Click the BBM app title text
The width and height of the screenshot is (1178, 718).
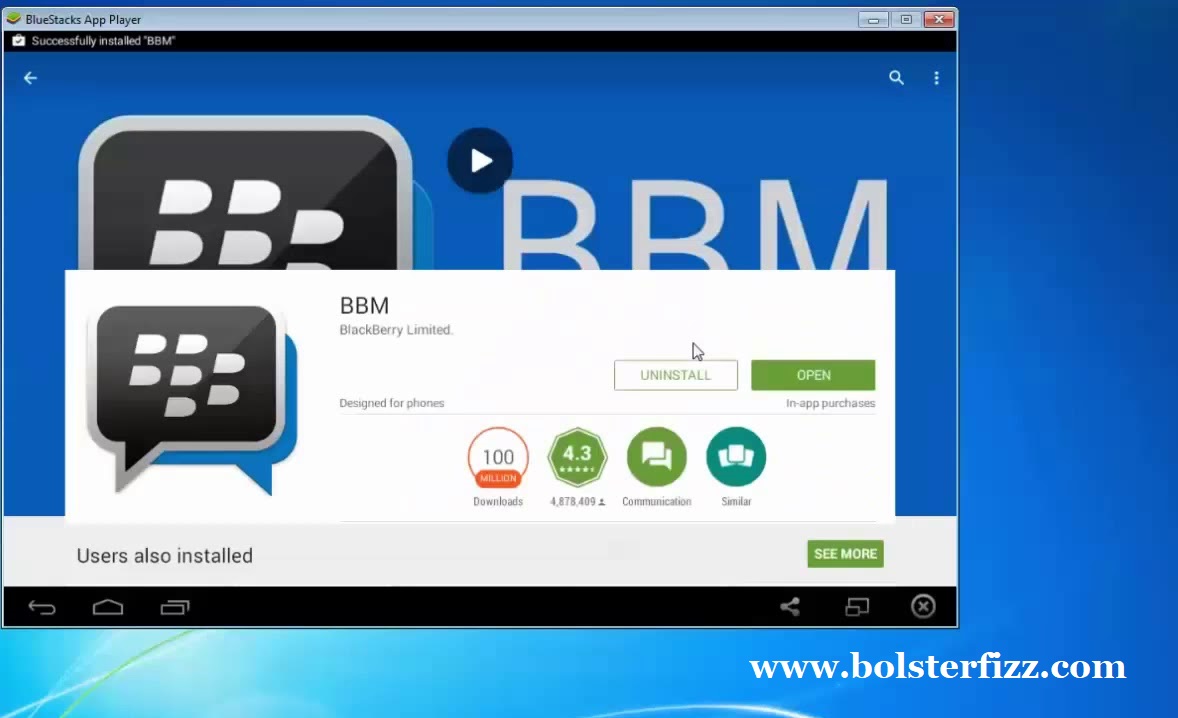point(364,306)
